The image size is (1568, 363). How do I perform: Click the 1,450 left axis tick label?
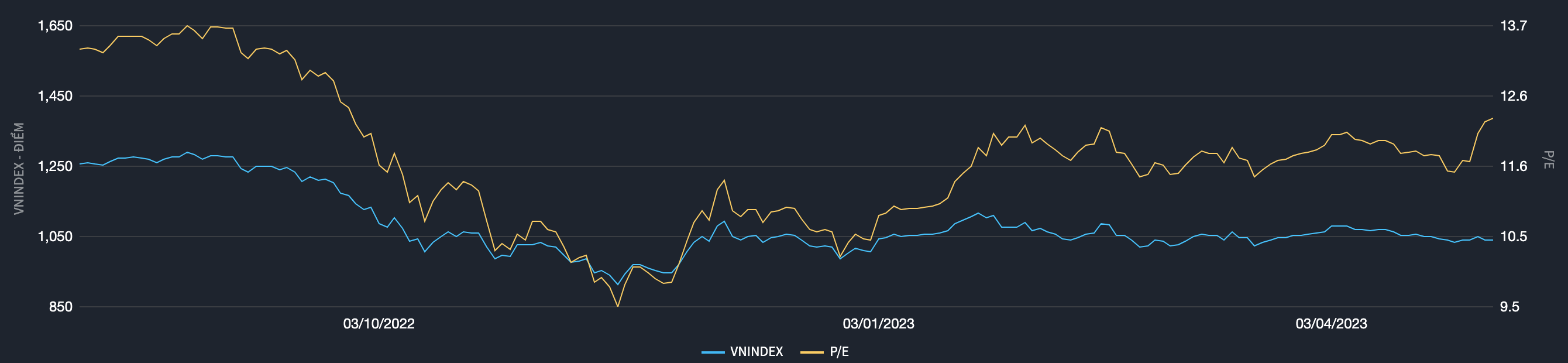[x=55, y=96]
